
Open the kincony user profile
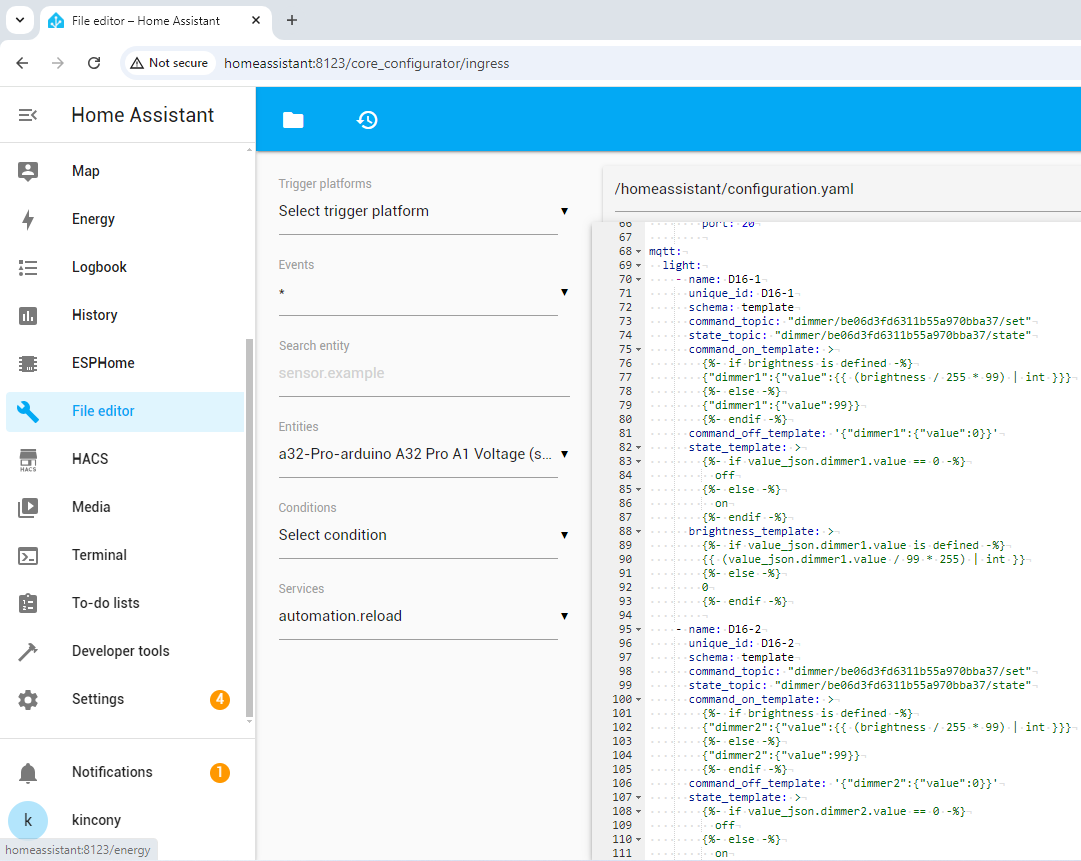[96, 820]
